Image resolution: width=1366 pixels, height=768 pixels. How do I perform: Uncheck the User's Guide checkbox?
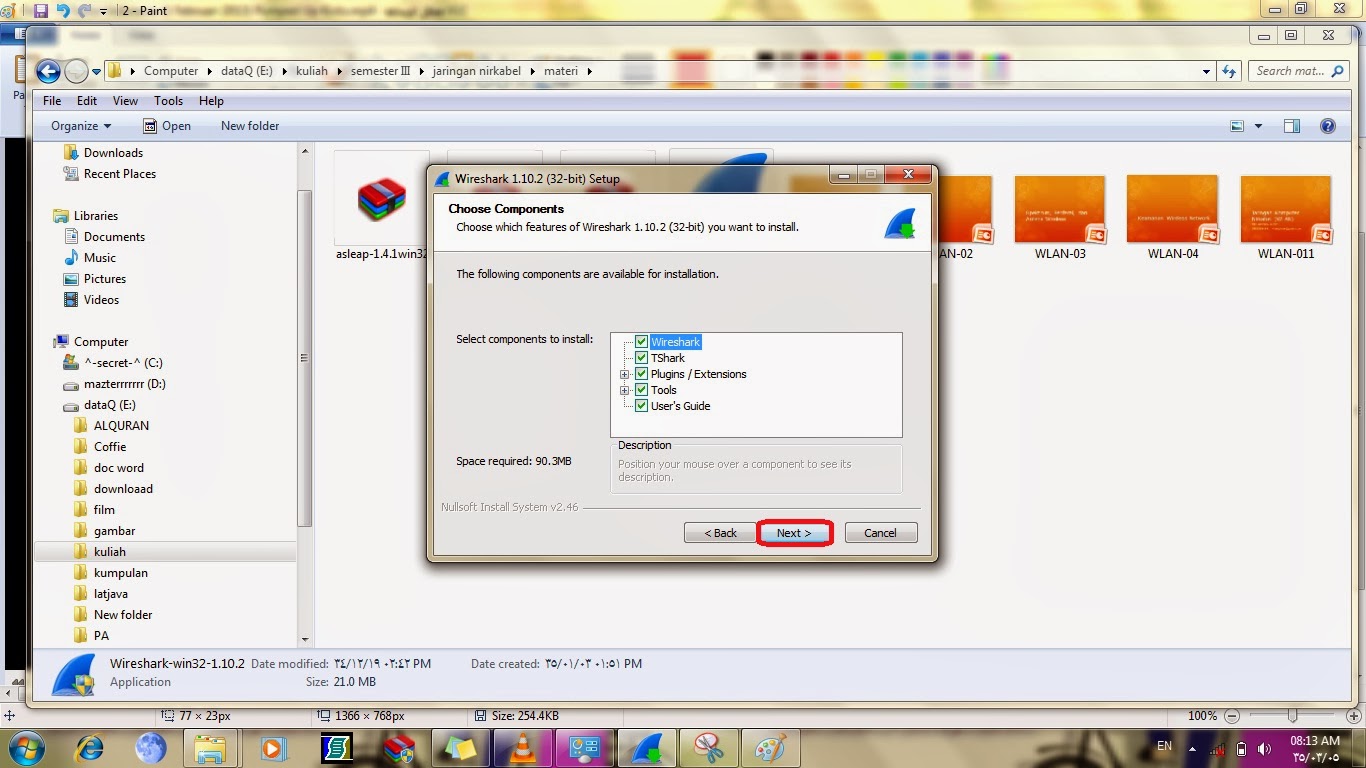pos(642,406)
